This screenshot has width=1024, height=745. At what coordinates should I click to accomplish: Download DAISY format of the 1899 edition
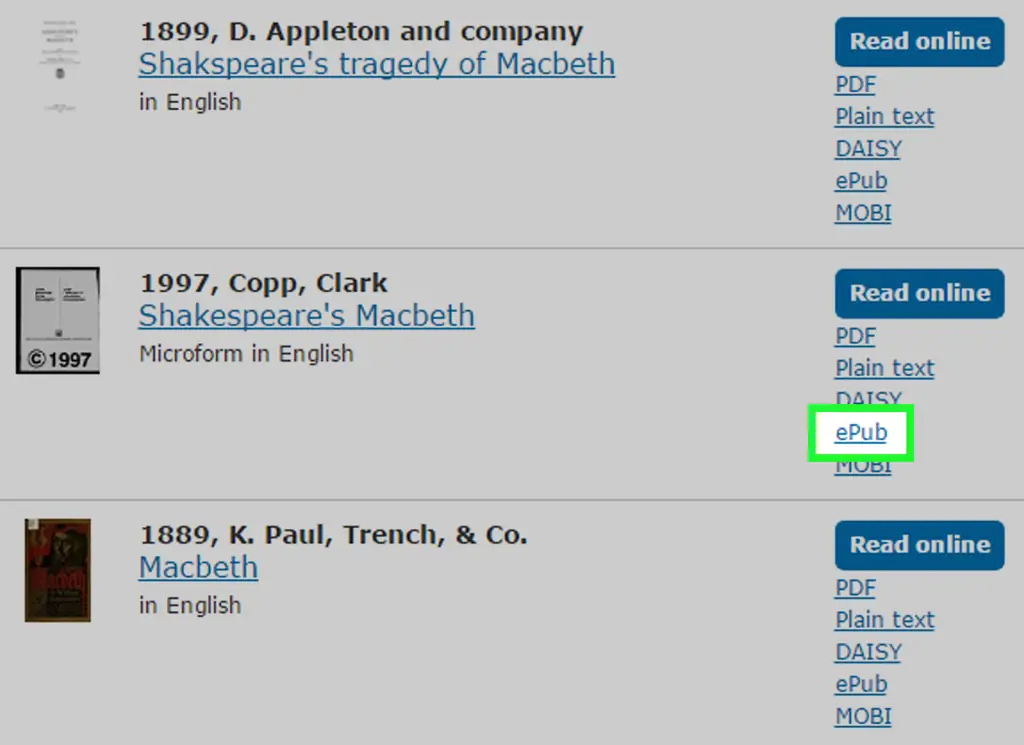(x=869, y=149)
